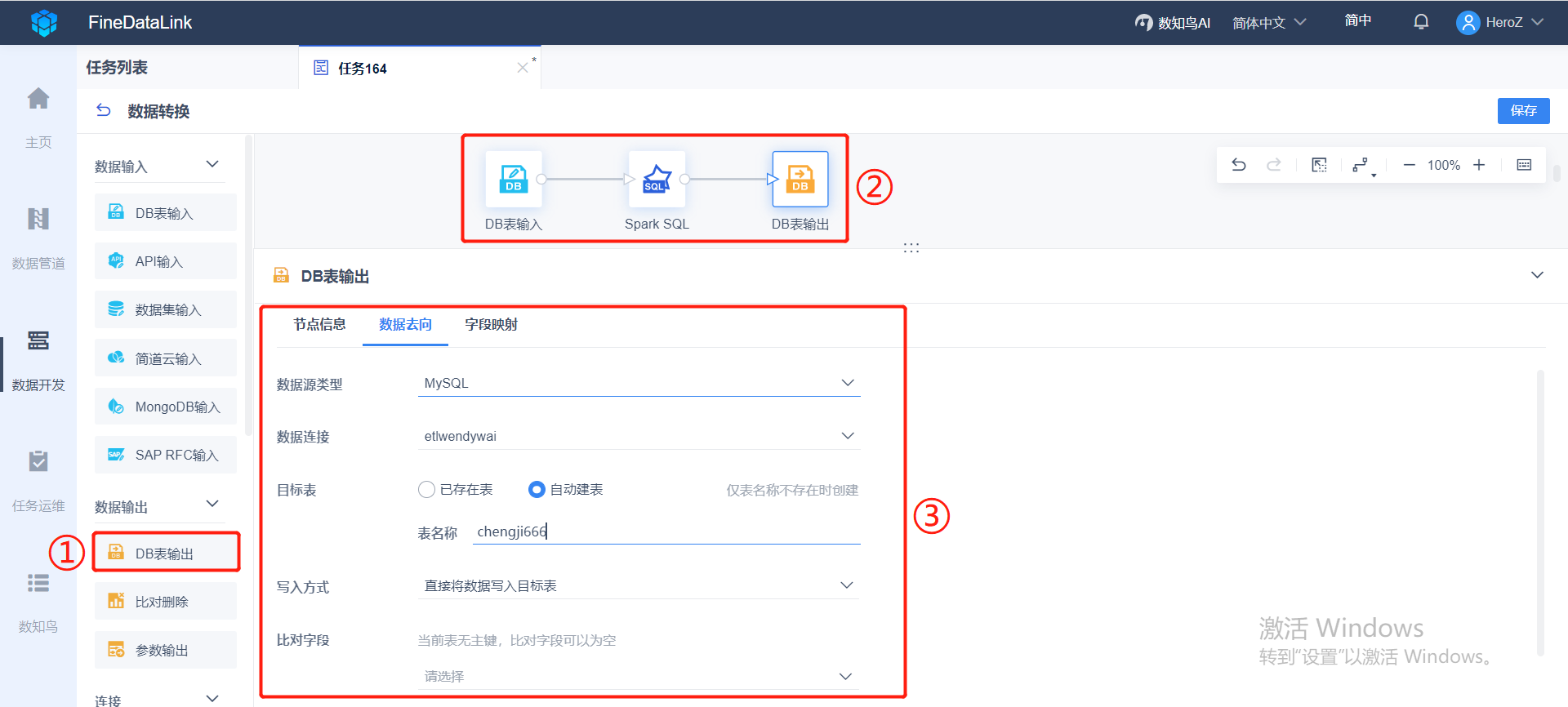The width and height of the screenshot is (1568, 707).
Task: Add DB表输出 operator from panel
Action: (x=166, y=553)
